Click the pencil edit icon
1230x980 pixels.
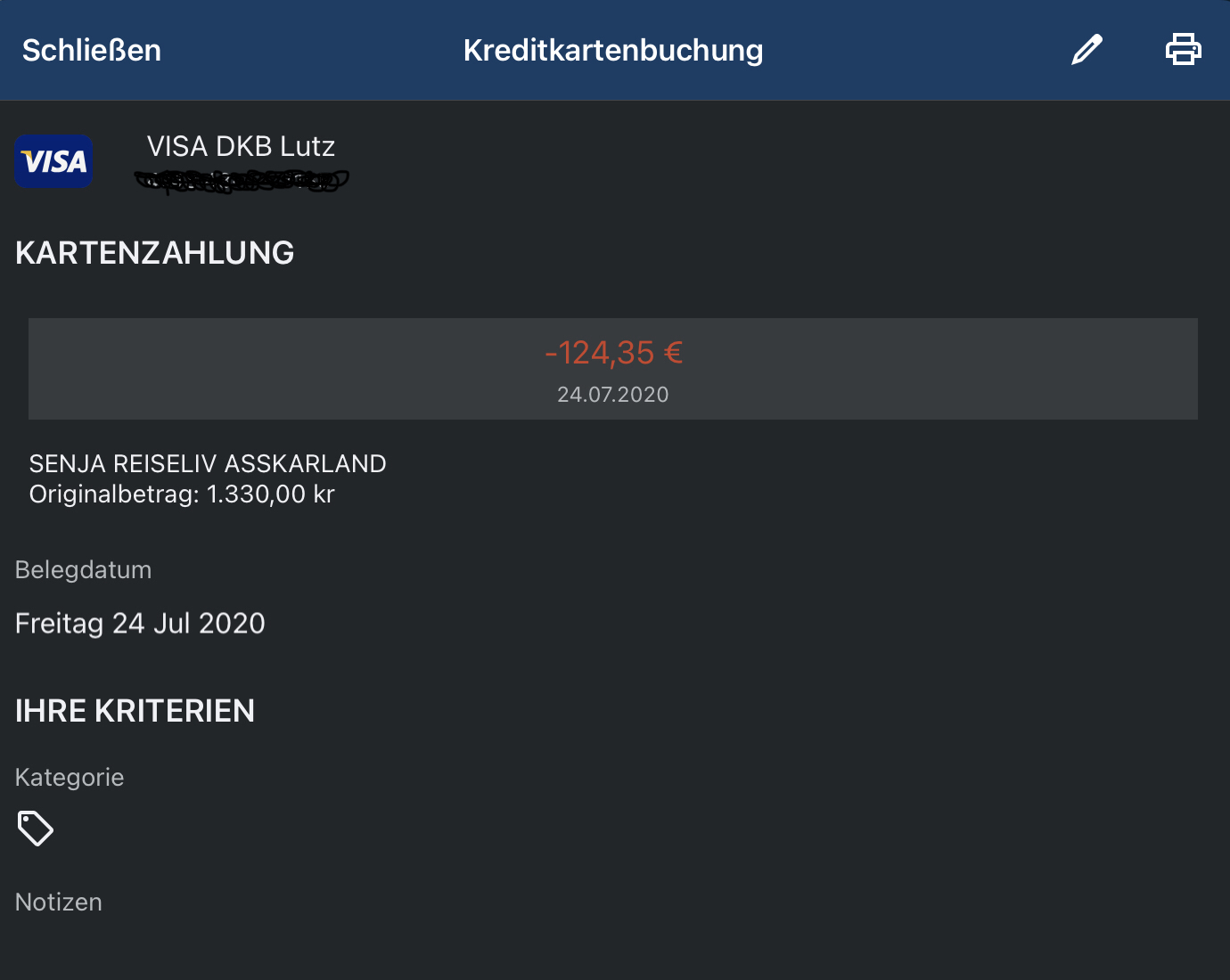tap(1086, 50)
